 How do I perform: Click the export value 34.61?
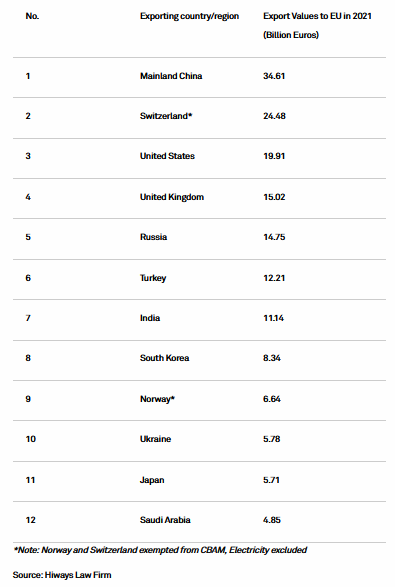[274, 76]
